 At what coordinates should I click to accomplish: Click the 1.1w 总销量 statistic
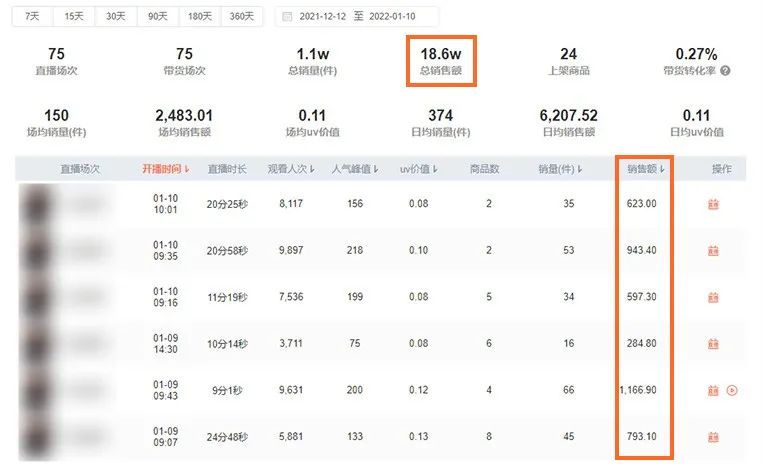(x=312, y=61)
